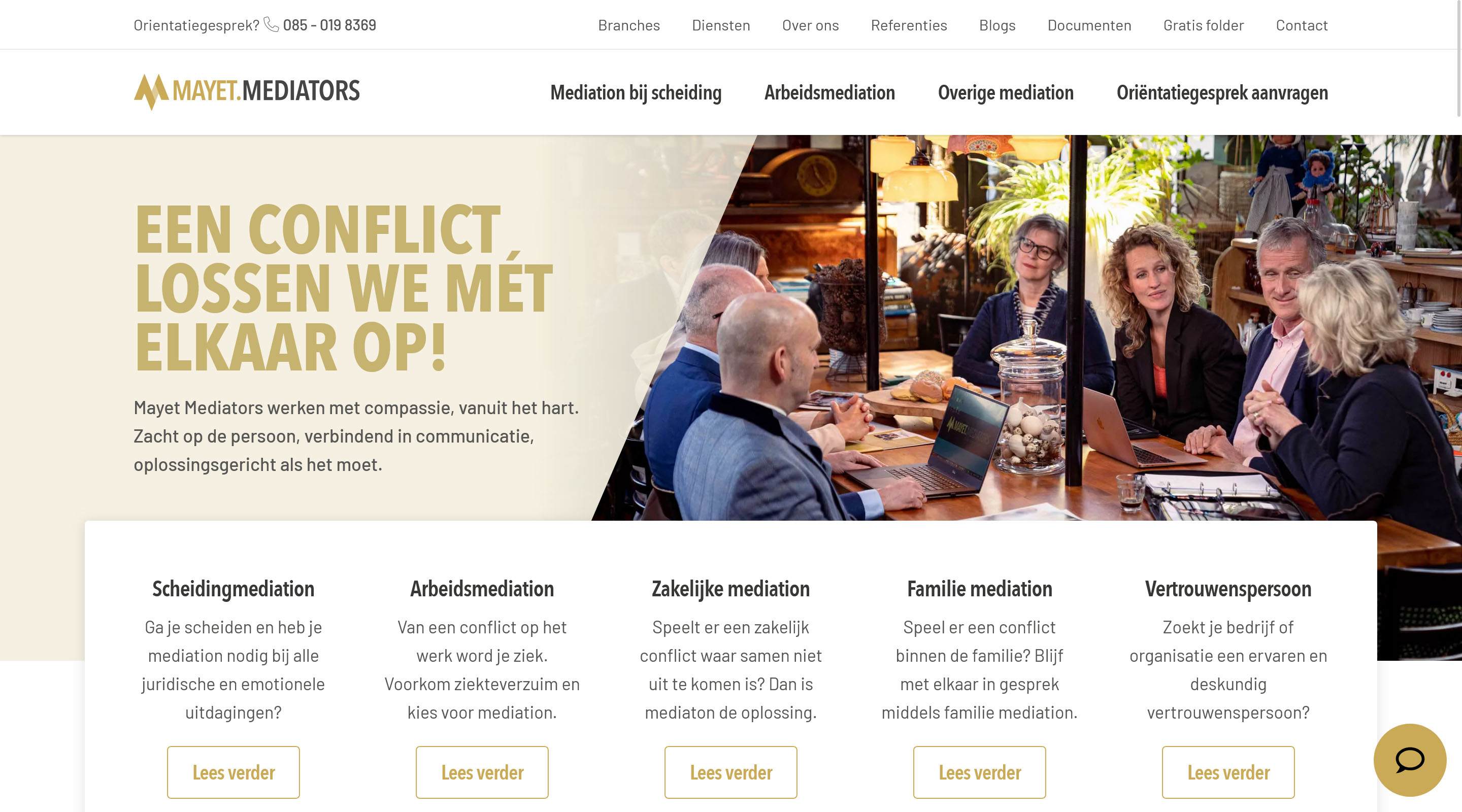This screenshot has height=812, width=1462.
Task: Open the Branches menu item
Action: [629, 25]
